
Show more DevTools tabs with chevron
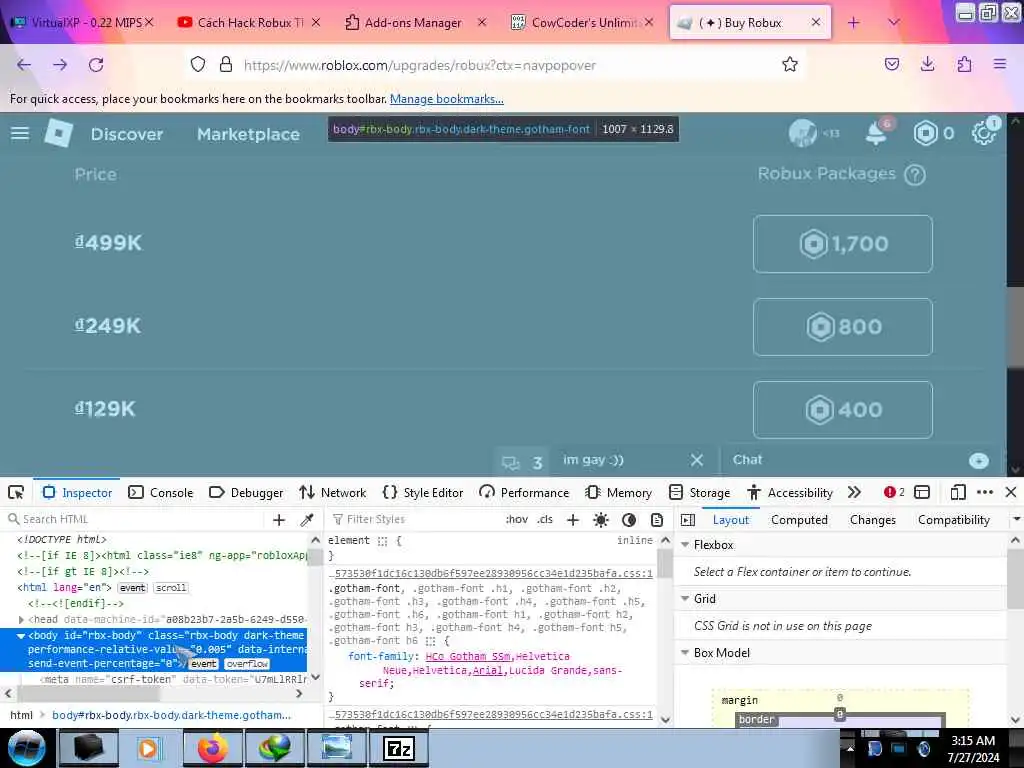(x=854, y=492)
